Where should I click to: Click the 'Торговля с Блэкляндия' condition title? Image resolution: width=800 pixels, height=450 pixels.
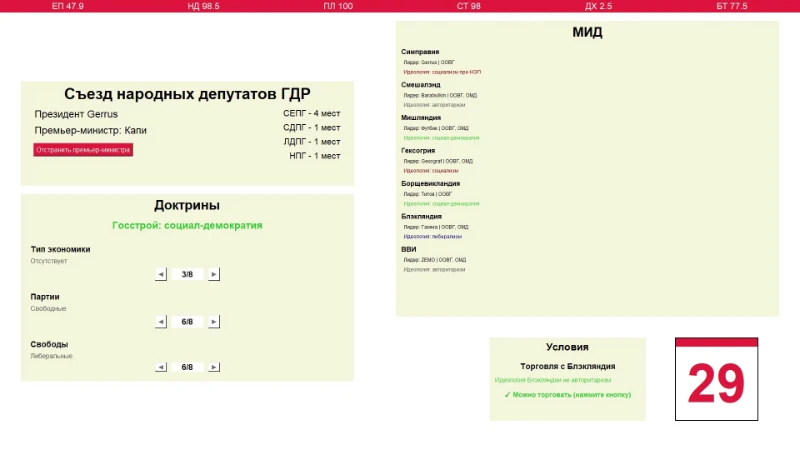tap(568, 366)
